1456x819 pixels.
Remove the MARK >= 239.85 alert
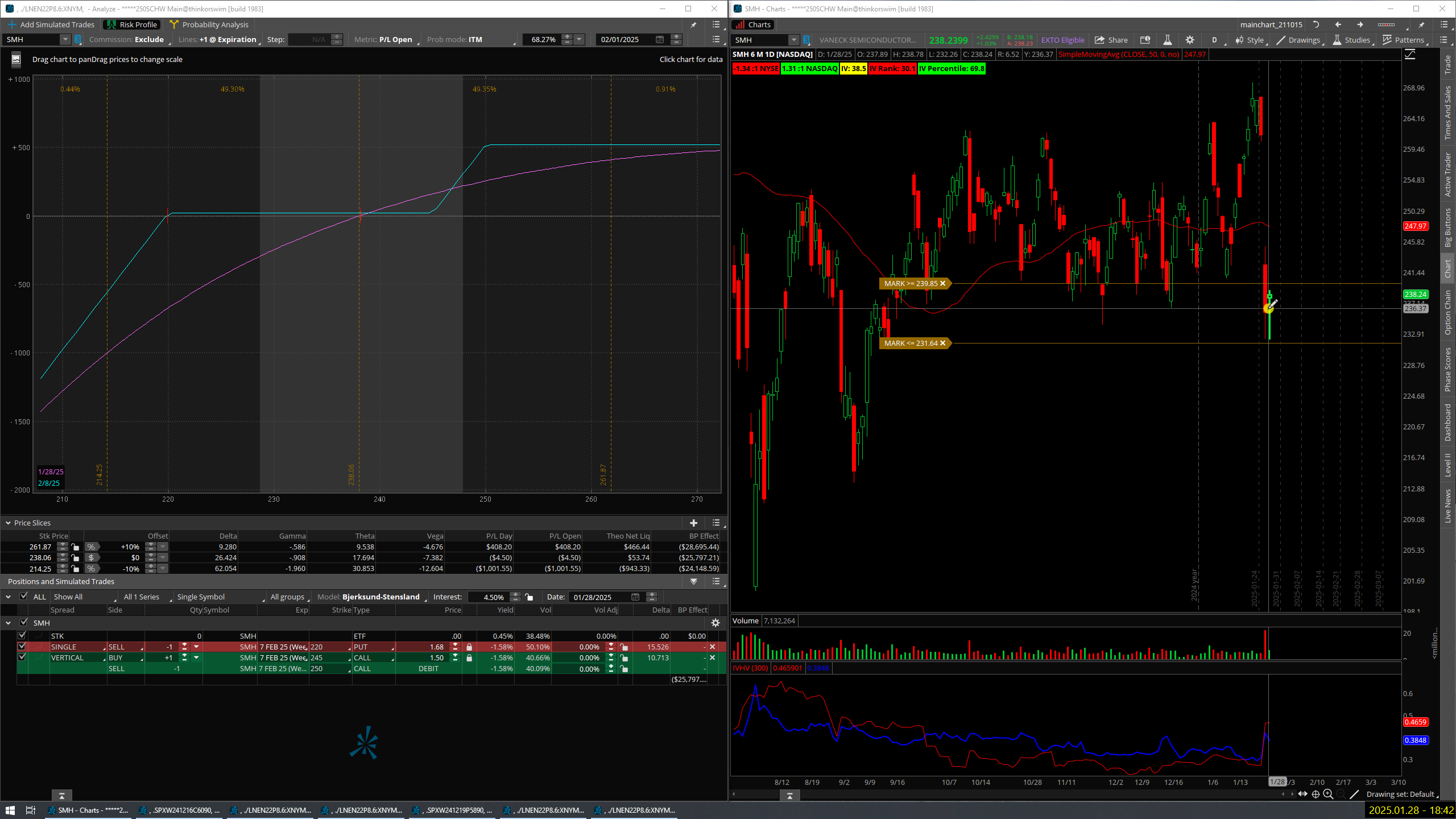(x=942, y=283)
